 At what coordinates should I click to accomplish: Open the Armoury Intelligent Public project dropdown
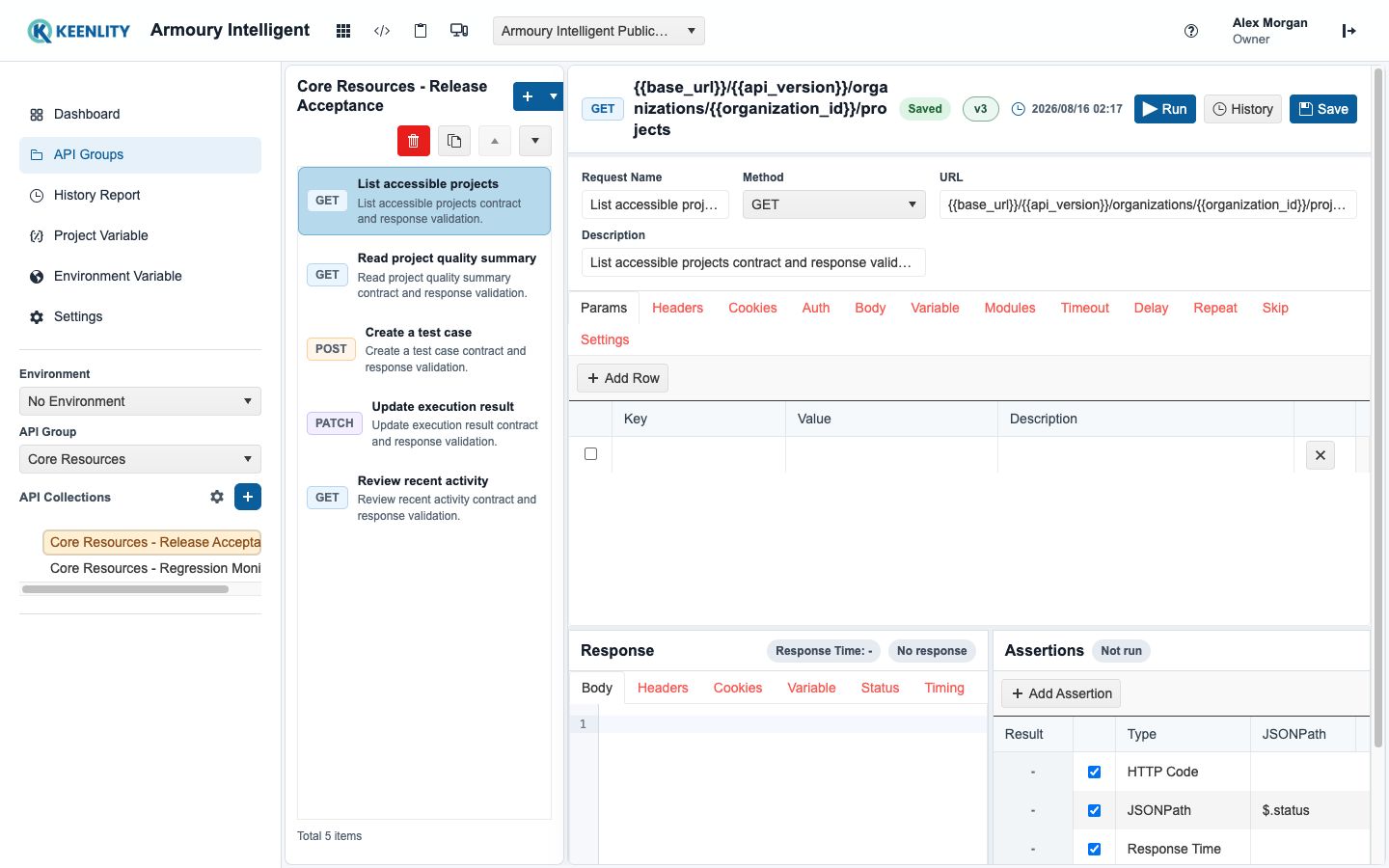pyautogui.click(x=598, y=31)
